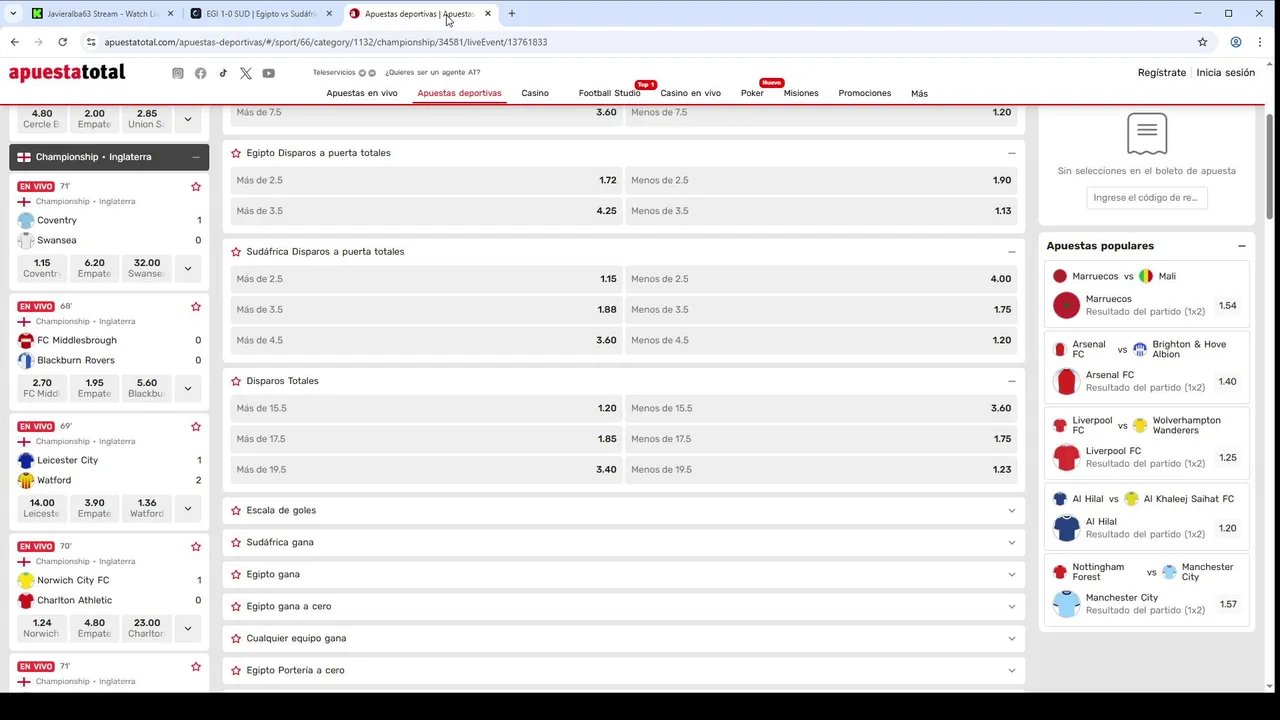Expand the Sudáfrica gana market
This screenshot has width=1280, height=720.
(x=1012, y=542)
